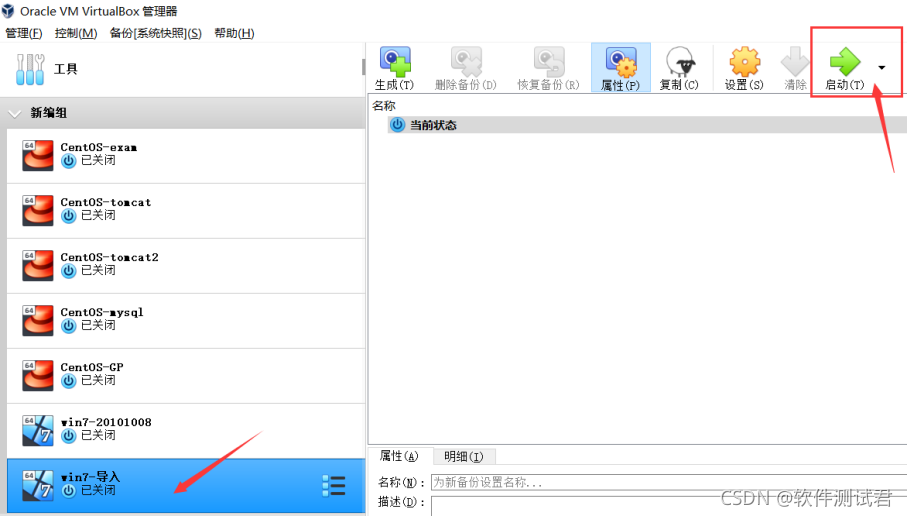
Task: Click 已关闭 status under win7-导入
Action: [98, 491]
